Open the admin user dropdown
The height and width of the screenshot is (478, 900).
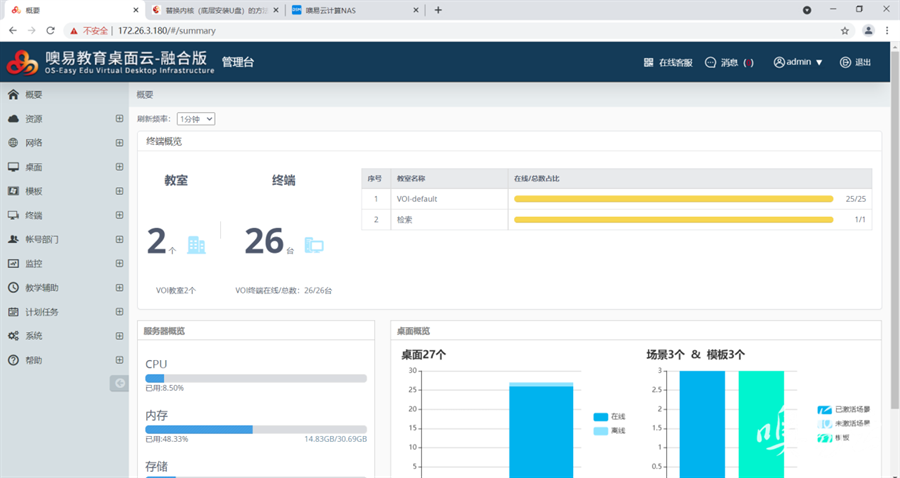pos(798,62)
